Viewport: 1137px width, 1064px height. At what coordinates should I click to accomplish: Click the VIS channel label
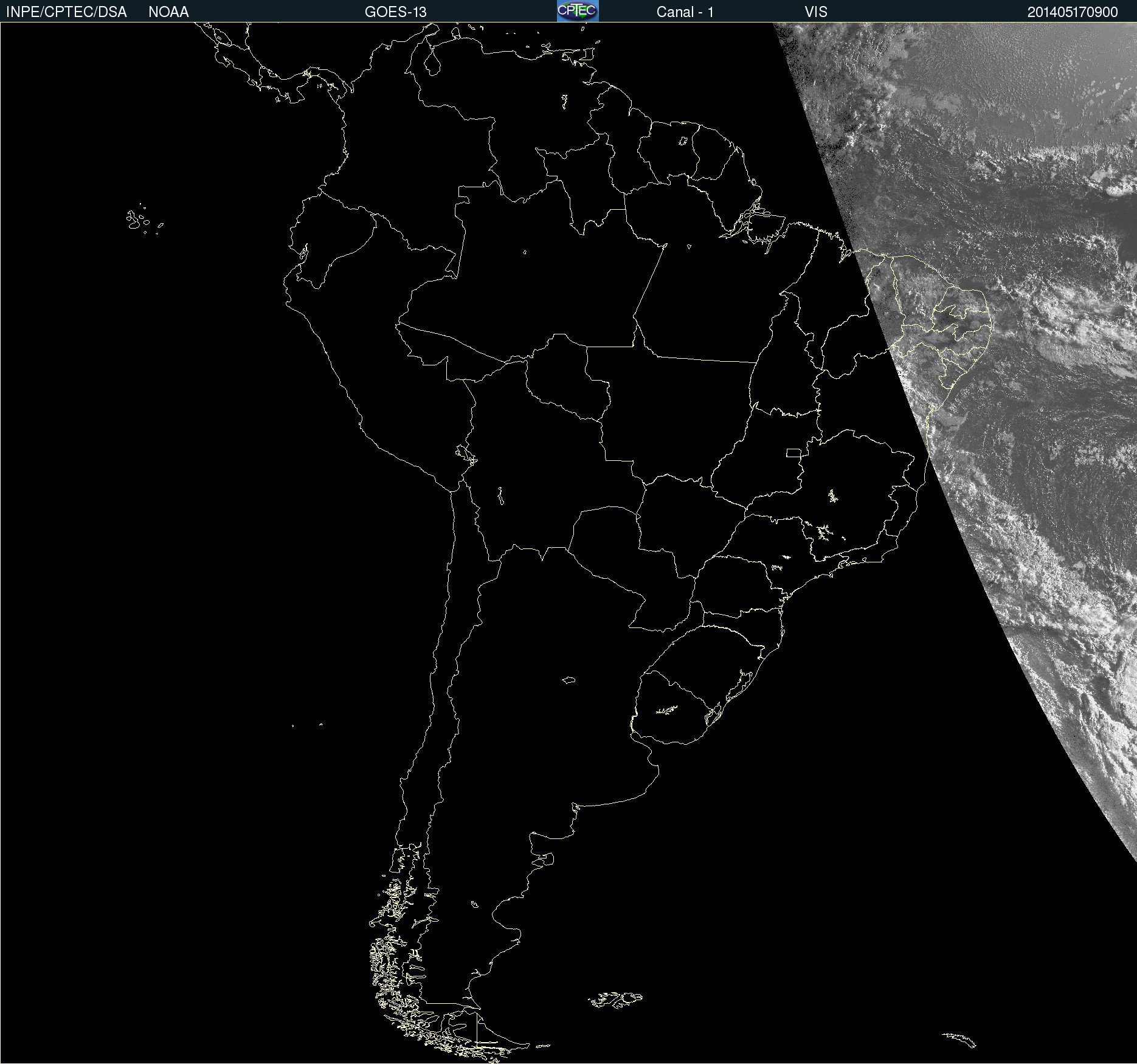tap(816, 12)
